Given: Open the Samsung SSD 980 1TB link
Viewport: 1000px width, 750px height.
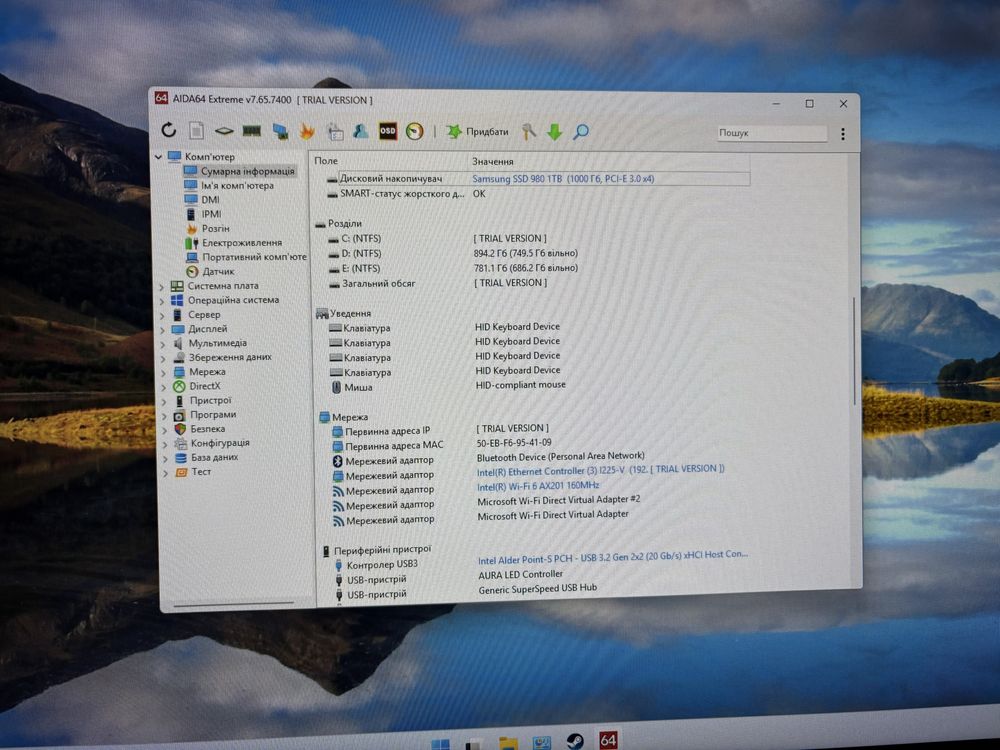Looking at the screenshot, I should click(x=563, y=179).
